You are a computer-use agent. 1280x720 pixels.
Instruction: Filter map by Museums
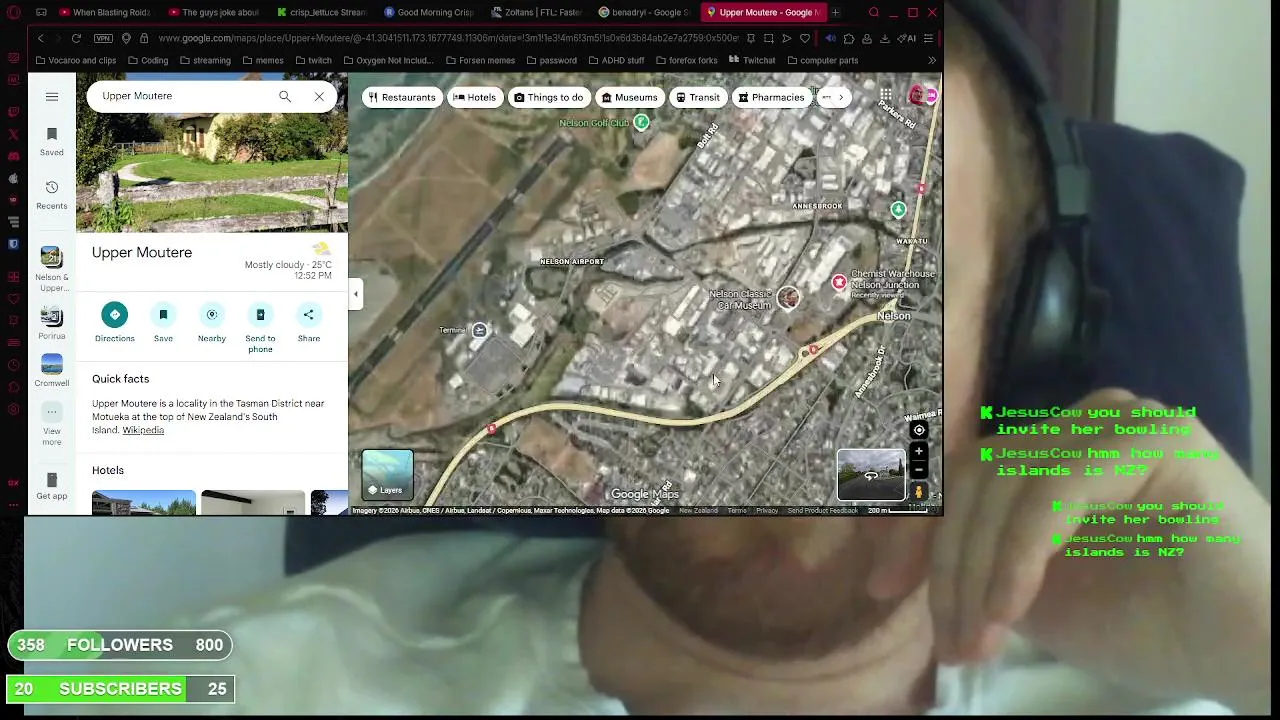coord(629,97)
